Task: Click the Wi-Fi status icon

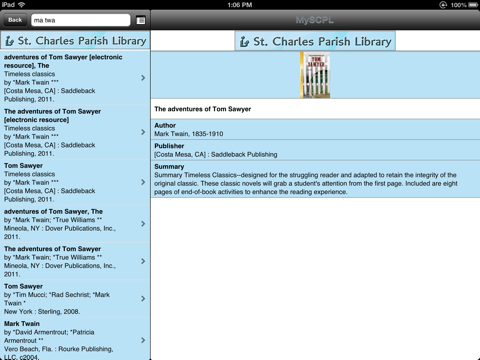Action: [x=22, y=4]
